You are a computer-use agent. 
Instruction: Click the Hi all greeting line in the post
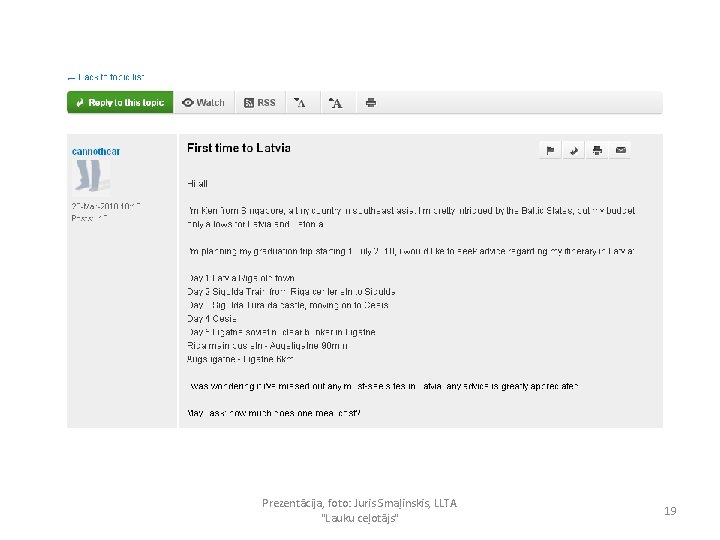coord(197,184)
